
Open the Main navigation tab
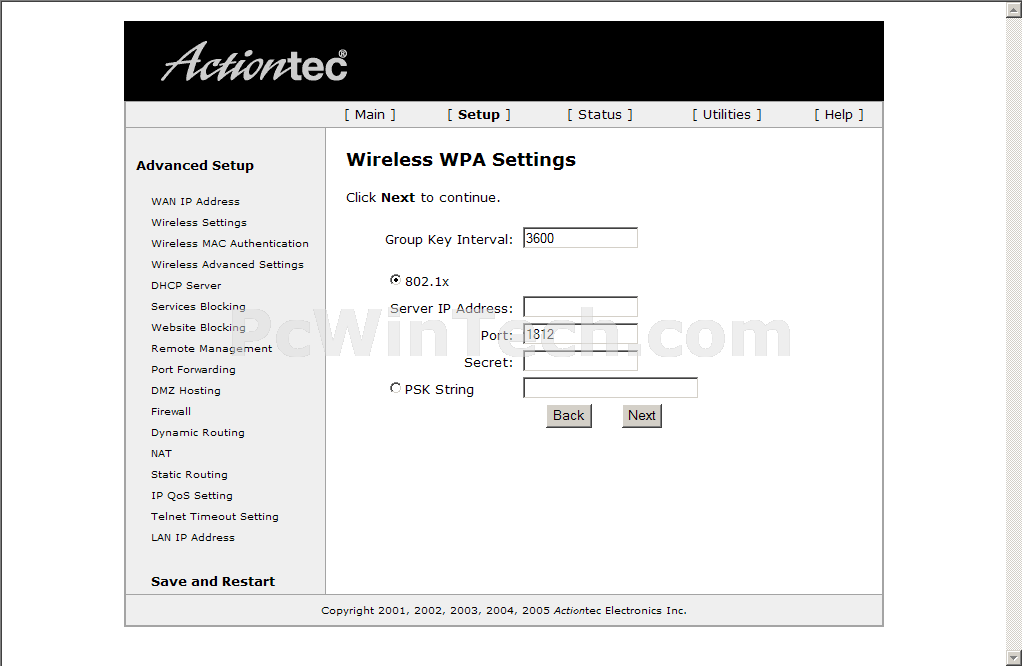(x=370, y=115)
